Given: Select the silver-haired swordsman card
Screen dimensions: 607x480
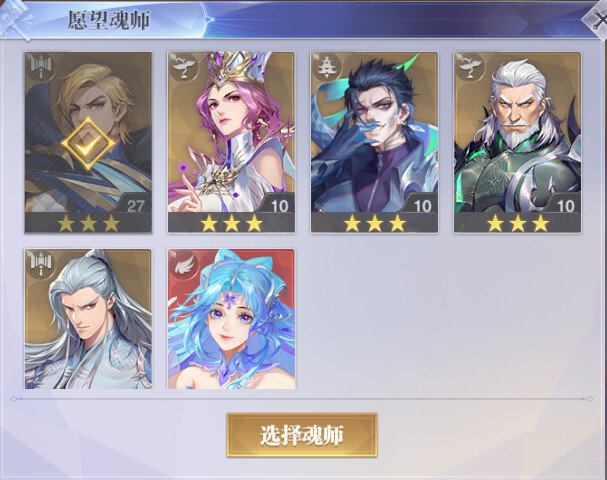Looking at the screenshot, I should point(88,319).
